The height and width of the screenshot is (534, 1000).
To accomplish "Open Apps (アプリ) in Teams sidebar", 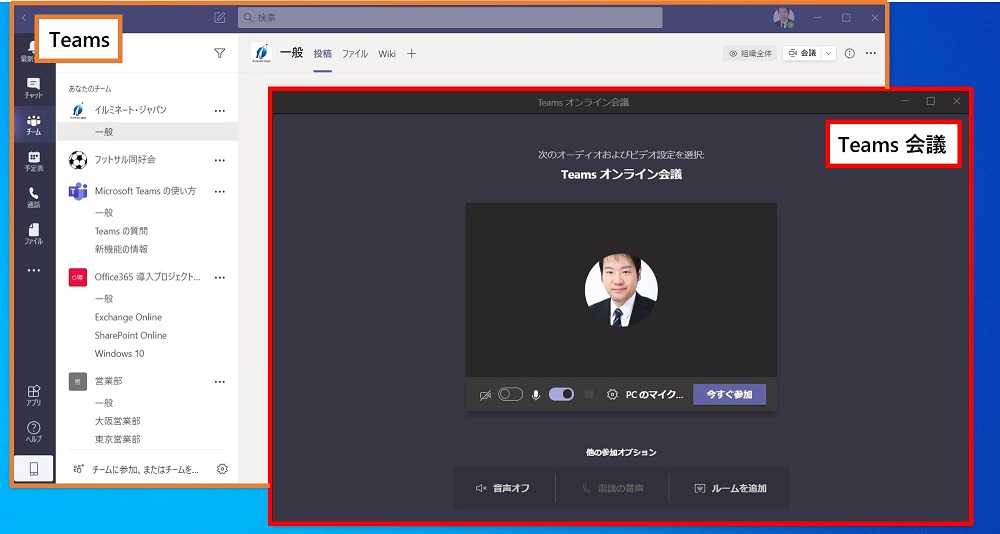I will click(x=34, y=396).
